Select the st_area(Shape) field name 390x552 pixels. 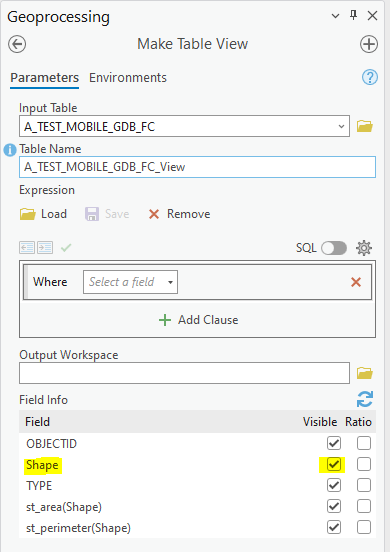point(64,507)
